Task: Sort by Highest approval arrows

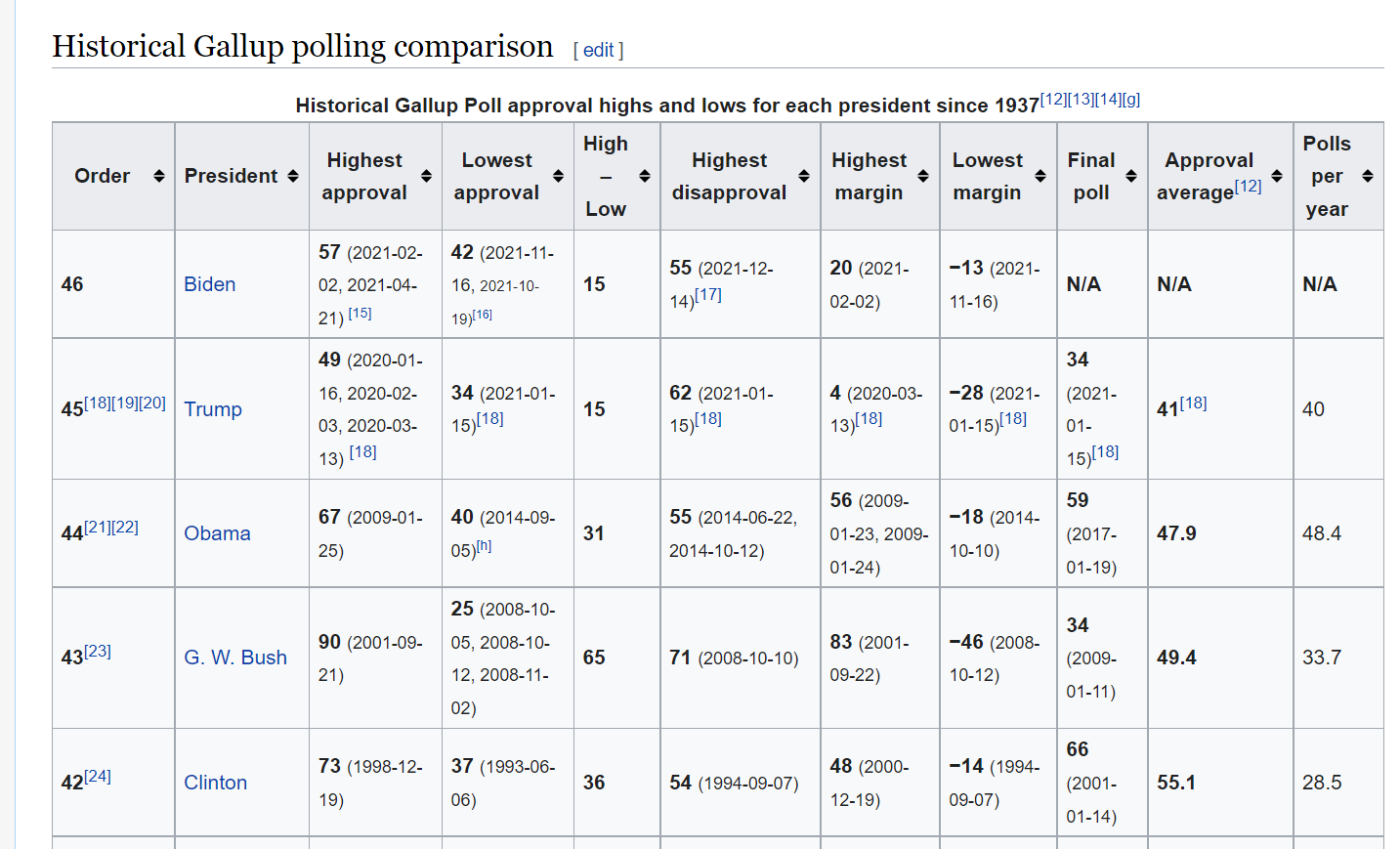Action: pos(426,176)
